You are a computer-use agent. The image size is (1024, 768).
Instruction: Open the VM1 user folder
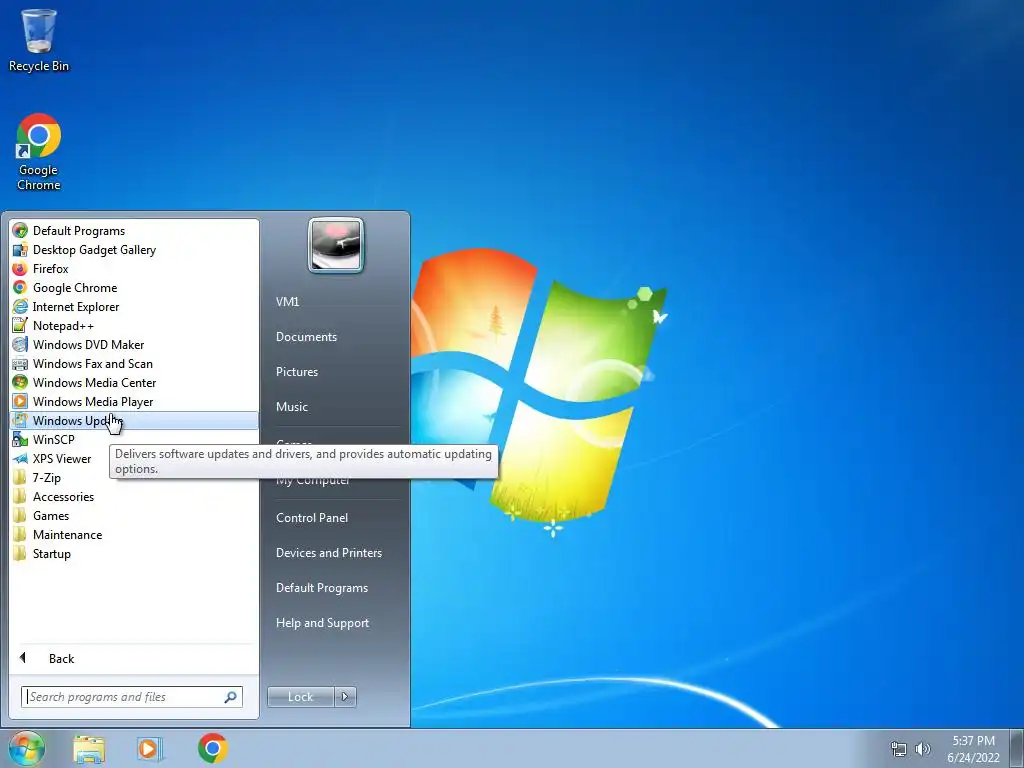(287, 302)
